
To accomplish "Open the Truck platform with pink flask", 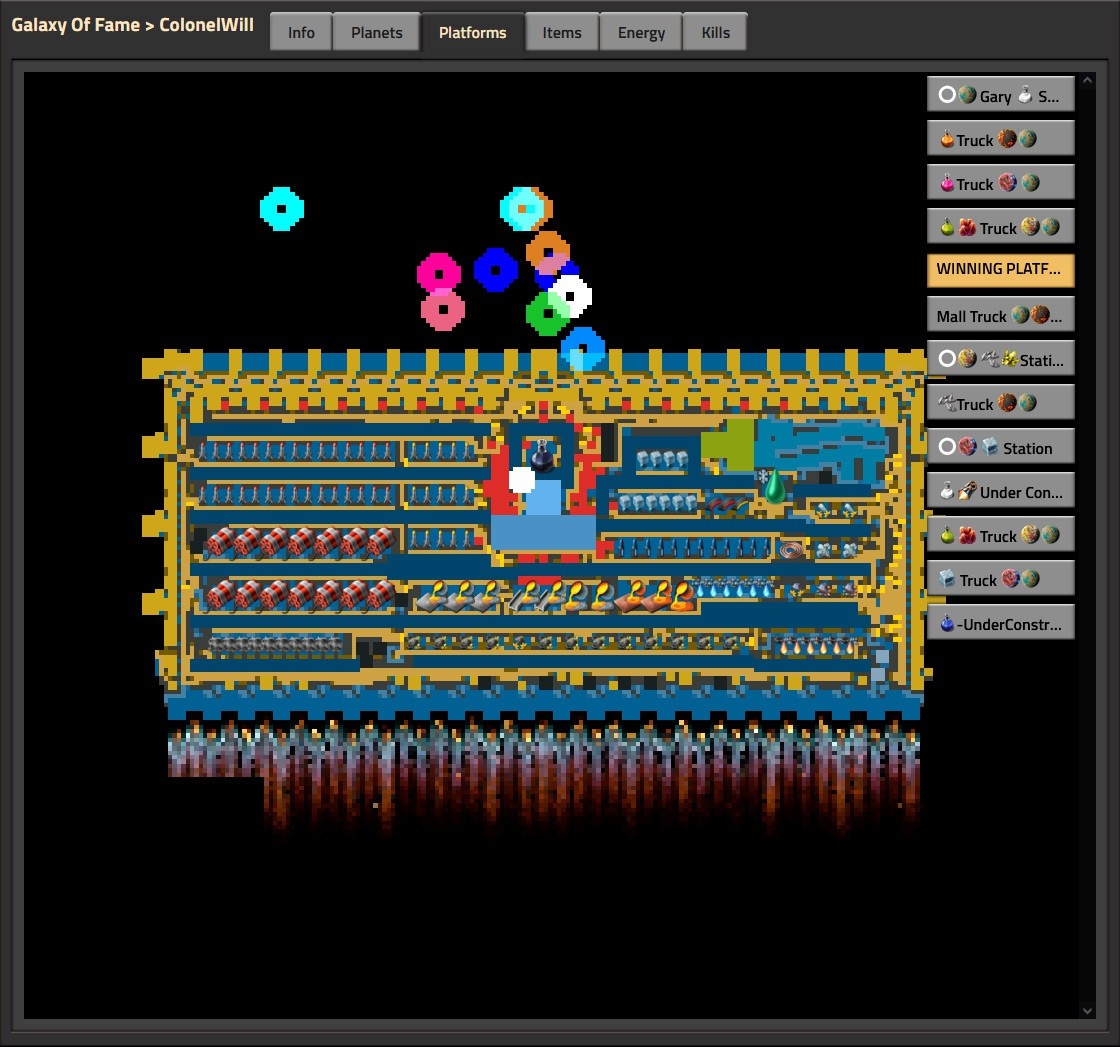I will coord(1000,183).
